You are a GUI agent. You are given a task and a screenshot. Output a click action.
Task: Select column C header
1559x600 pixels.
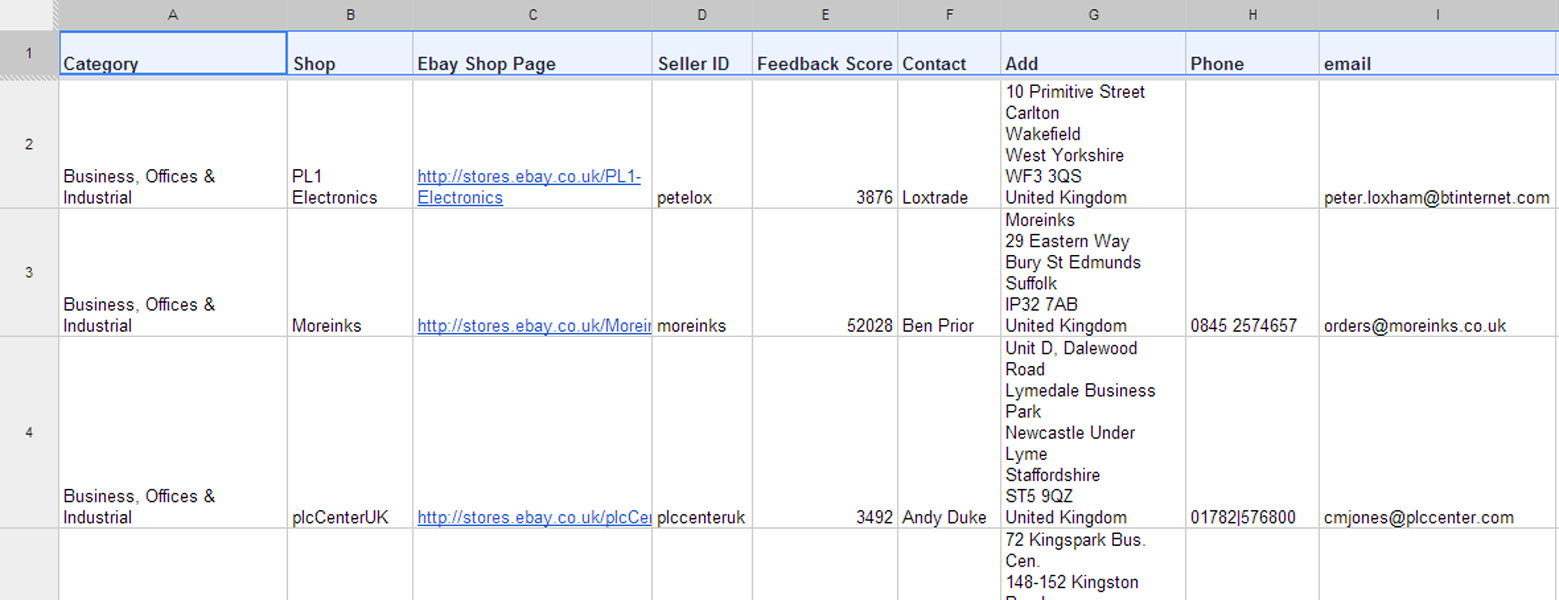(532, 14)
